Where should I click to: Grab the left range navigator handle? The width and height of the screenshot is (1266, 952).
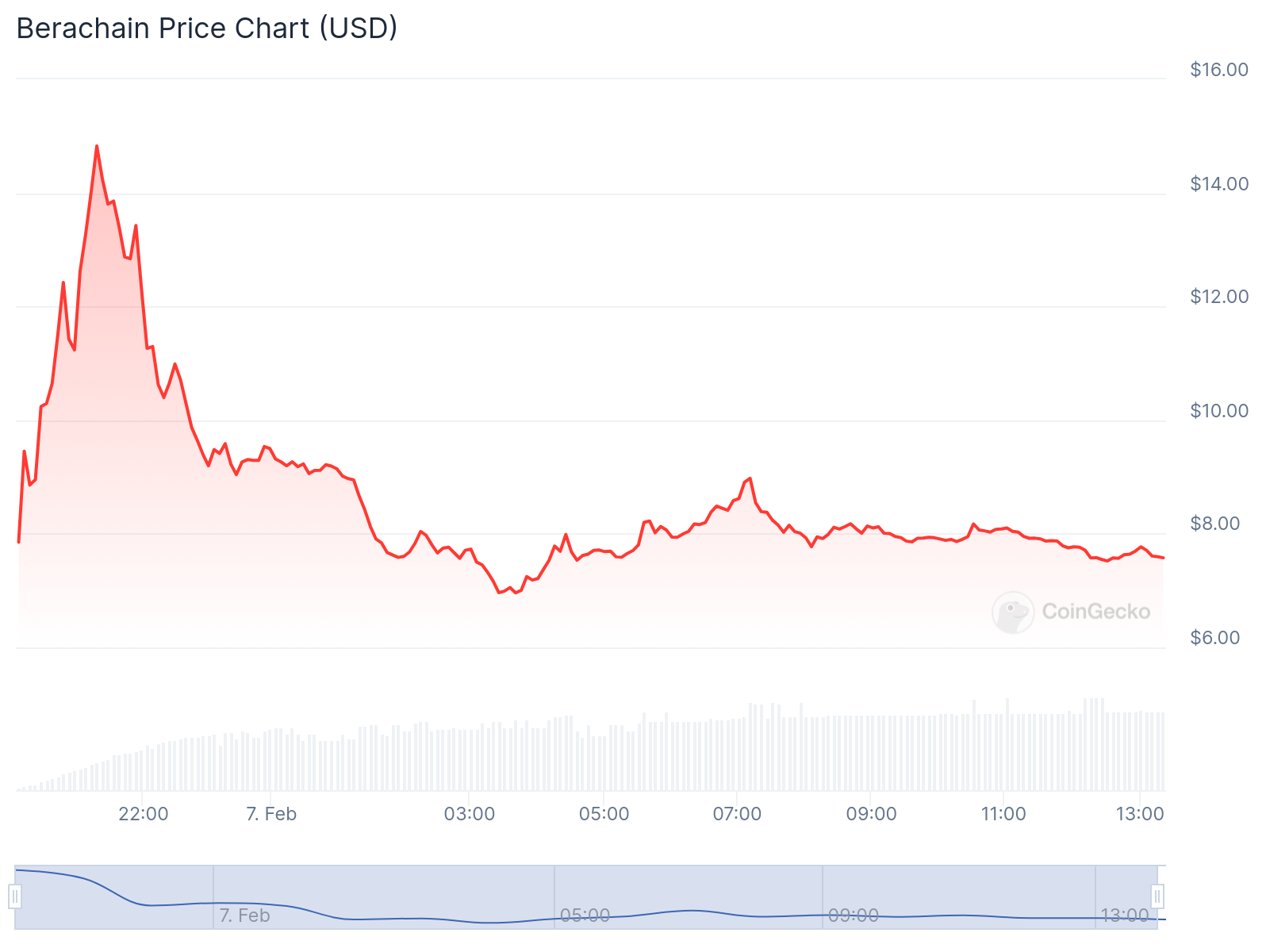coord(15,896)
